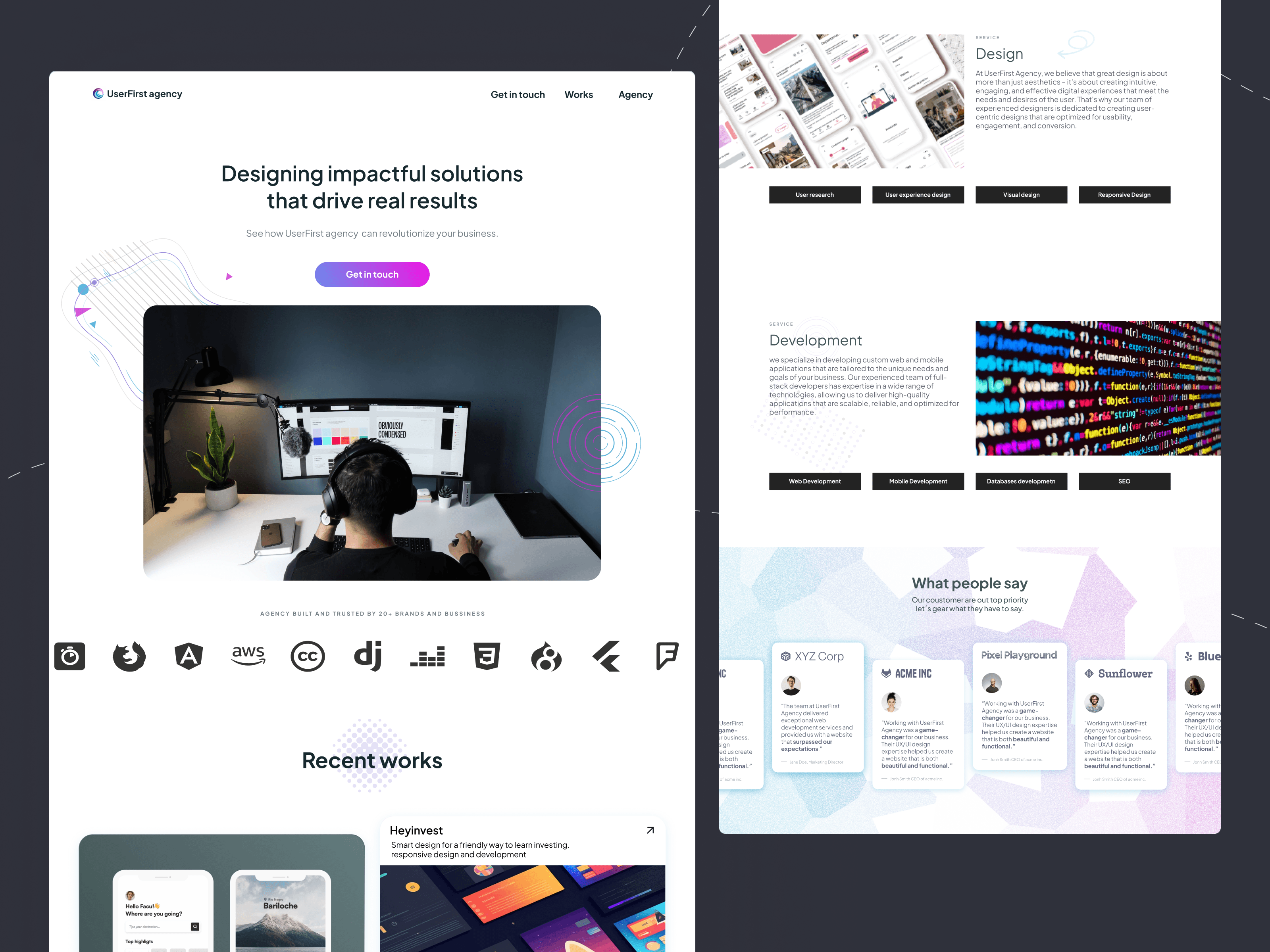
Task: Click the Agency navigation menu item
Action: [636, 94]
